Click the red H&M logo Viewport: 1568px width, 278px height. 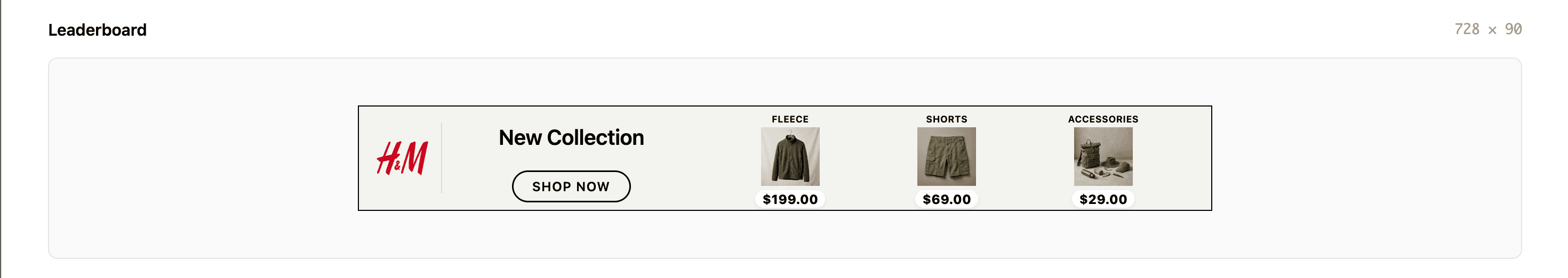[402, 158]
